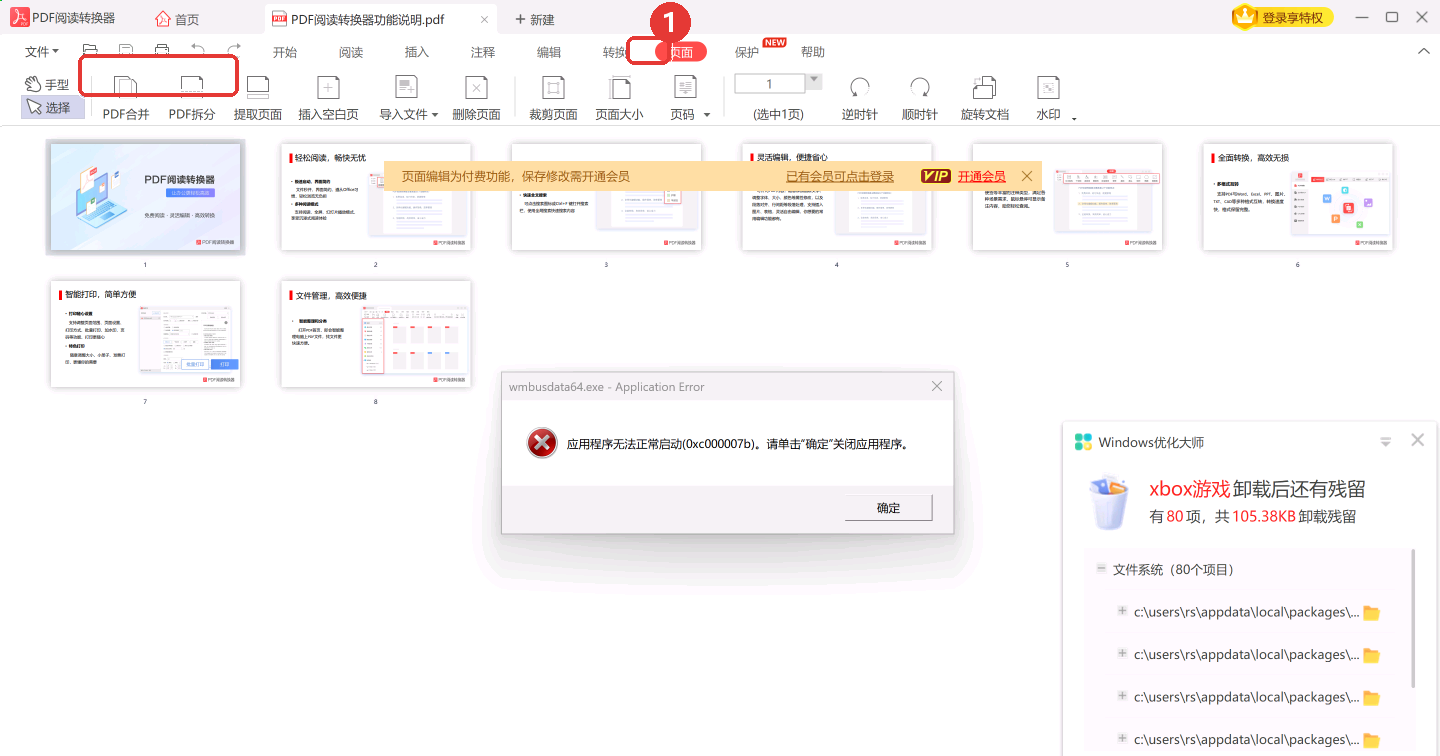Viewport: 1440px width, 756px height.
Task: Collapse the 文件系统（80个项目）tree node
Action: [x=1101, y=568]
